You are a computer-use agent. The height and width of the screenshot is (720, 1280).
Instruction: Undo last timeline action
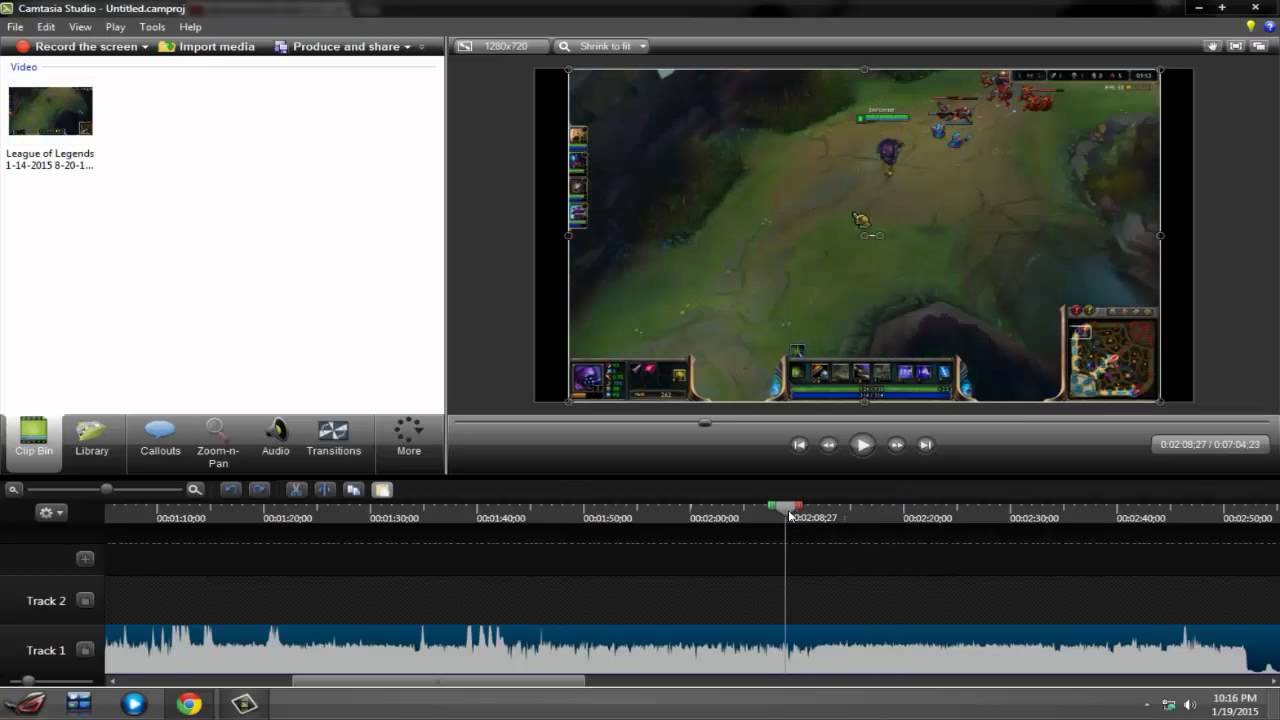pyautogui.click(x=231, y=490)
